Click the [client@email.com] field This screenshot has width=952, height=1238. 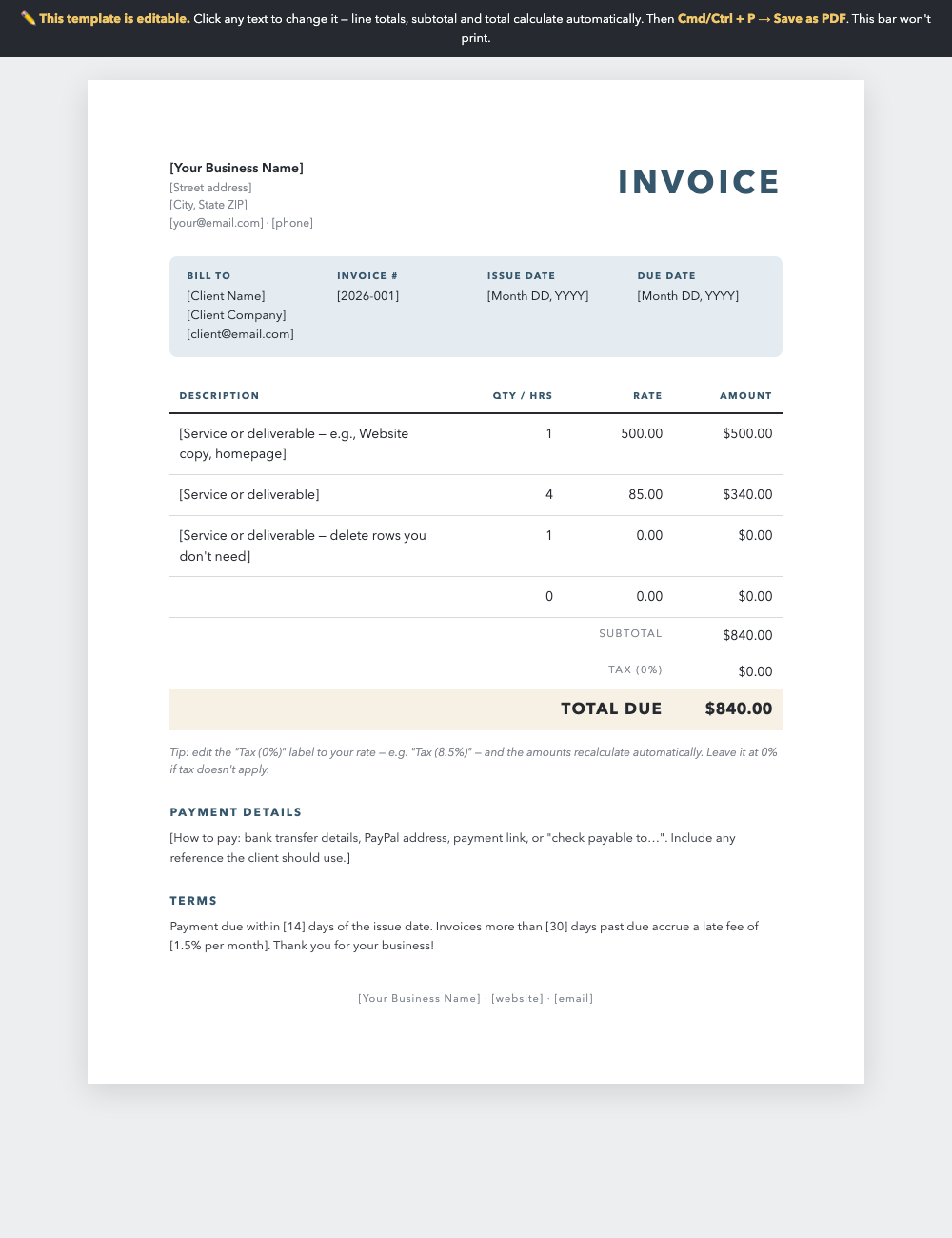(x=240, y=334)
